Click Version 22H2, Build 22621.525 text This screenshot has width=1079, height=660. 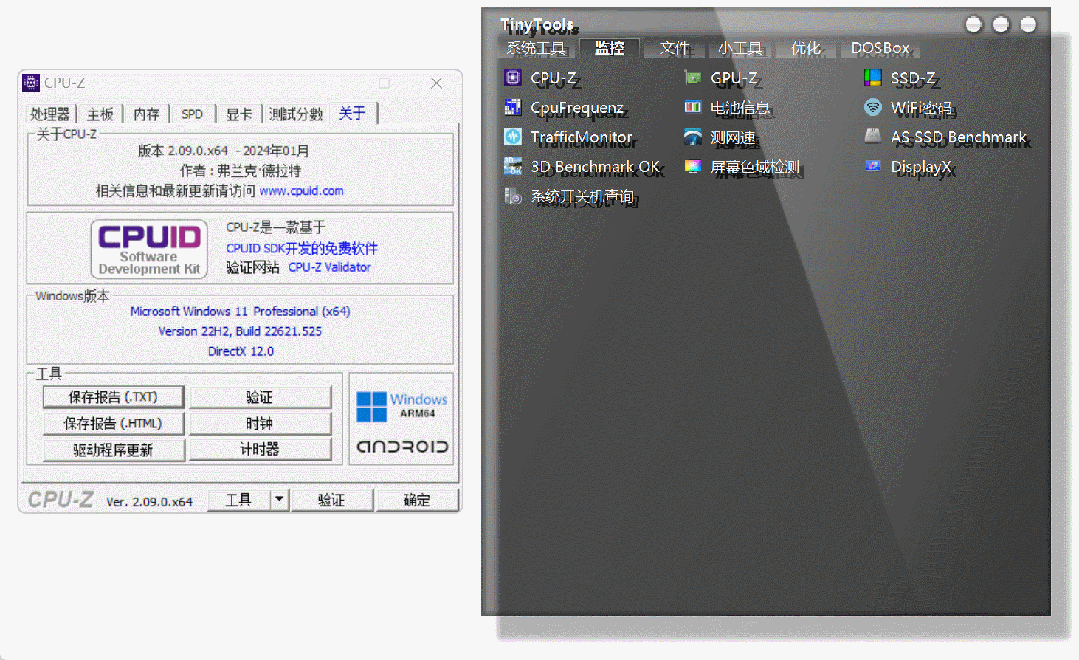(240, 331)
